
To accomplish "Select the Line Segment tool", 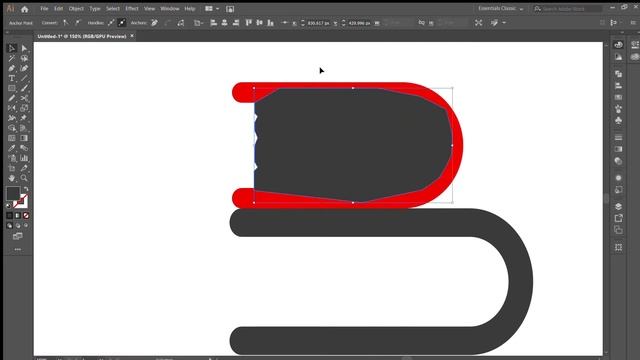I will click(24, 78).
